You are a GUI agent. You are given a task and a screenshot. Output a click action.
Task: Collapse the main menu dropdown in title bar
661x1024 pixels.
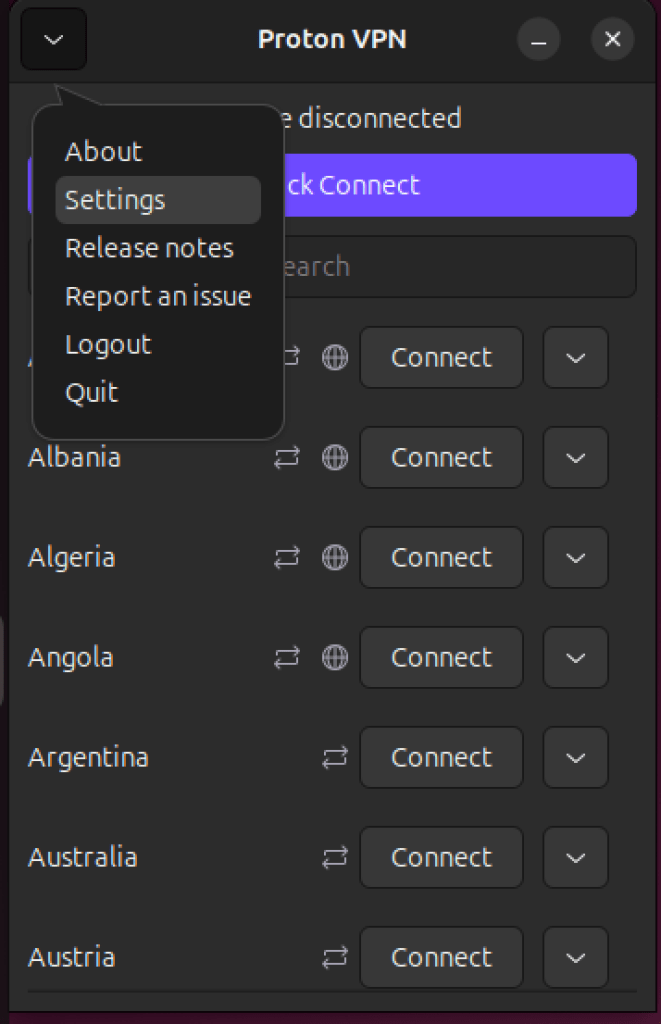point(54,39)
